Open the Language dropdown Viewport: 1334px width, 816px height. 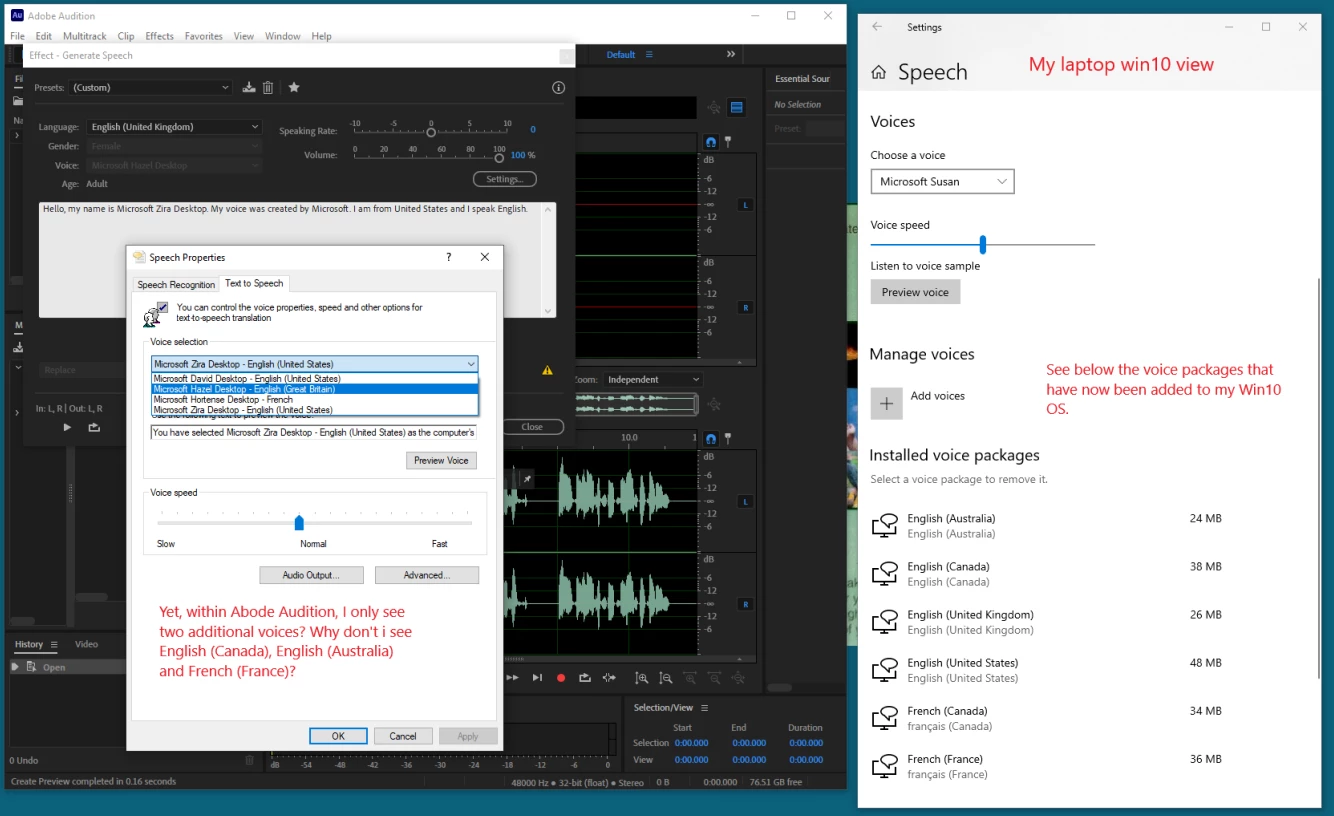point(174,127)
